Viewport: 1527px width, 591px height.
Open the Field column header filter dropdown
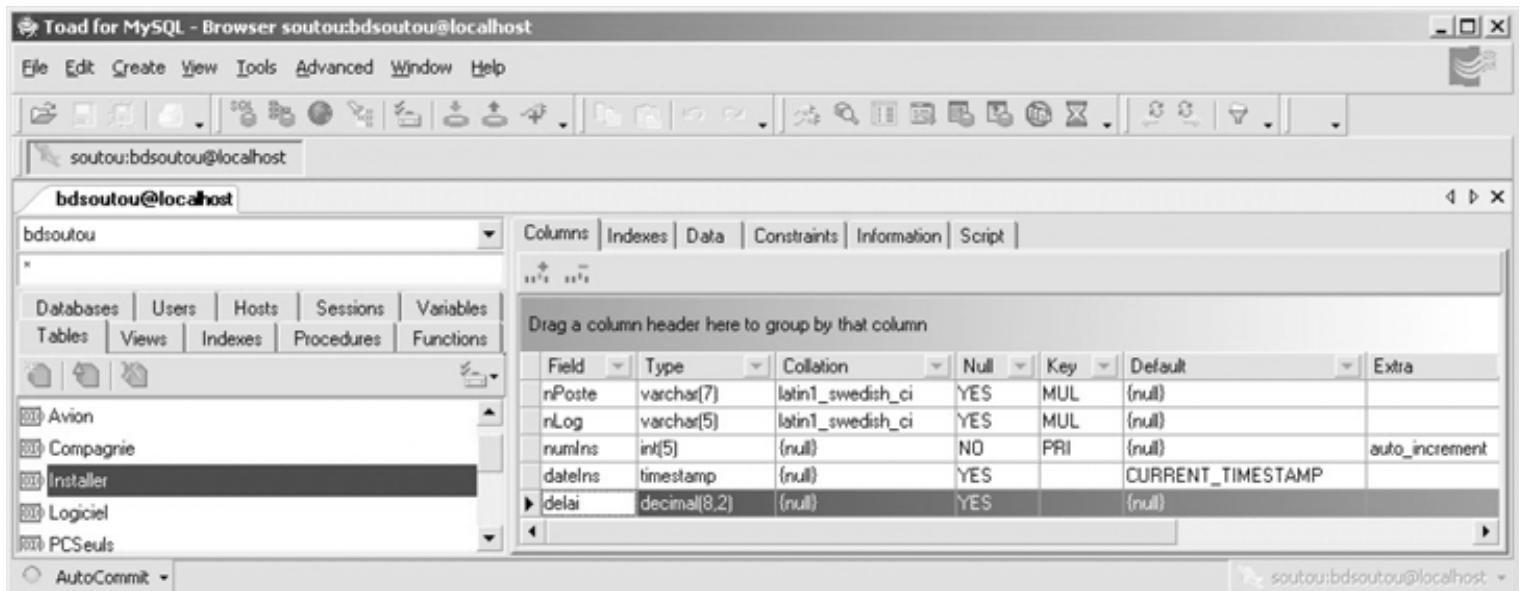[x=617, y=367]
